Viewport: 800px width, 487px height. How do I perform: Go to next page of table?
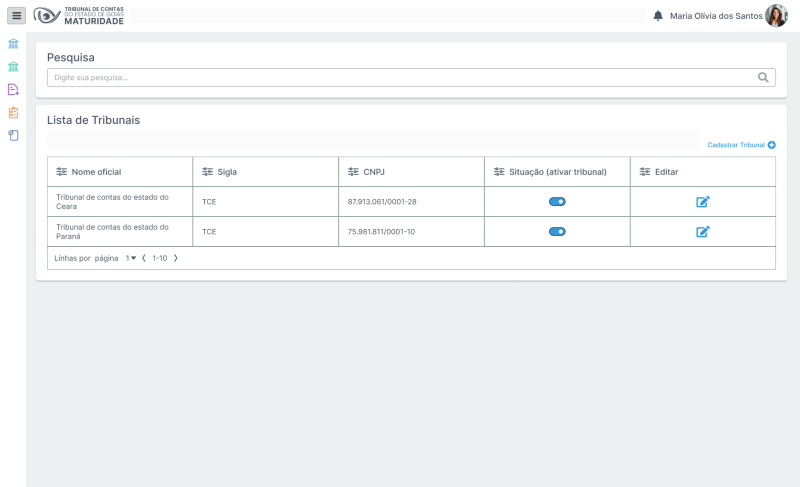(x=176, y=258)
